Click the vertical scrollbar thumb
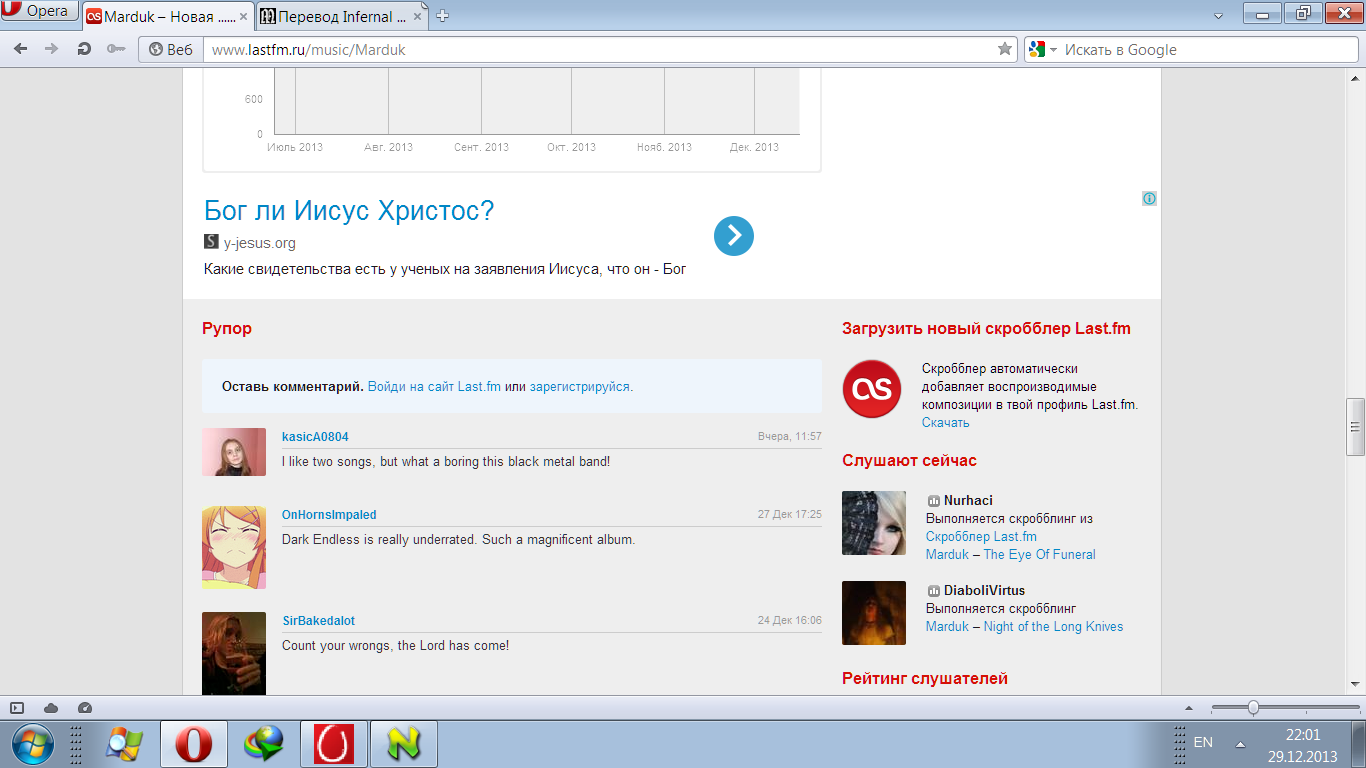This screenshot has width=1366, height=768. [1355, 427]
